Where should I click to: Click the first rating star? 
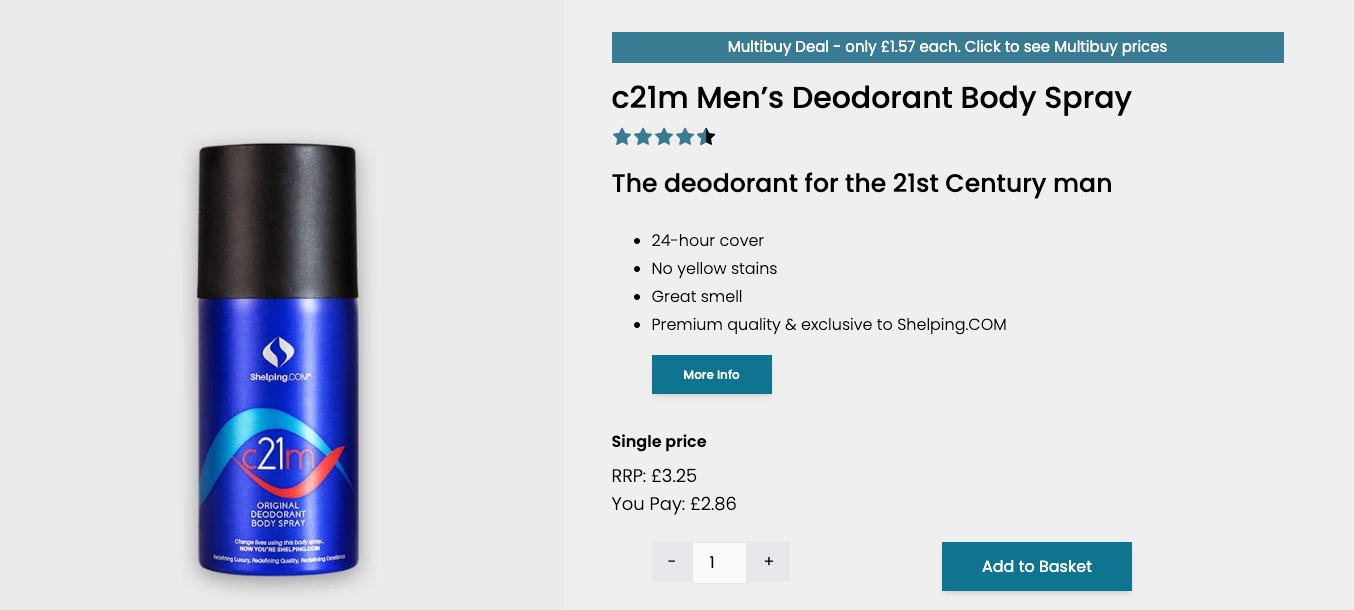coord(622,137)
